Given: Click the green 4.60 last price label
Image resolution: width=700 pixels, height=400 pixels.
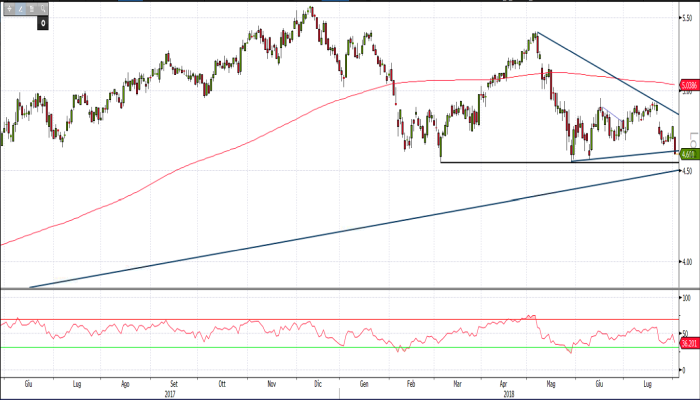Looking at the screenshot, I should point(688,154).
